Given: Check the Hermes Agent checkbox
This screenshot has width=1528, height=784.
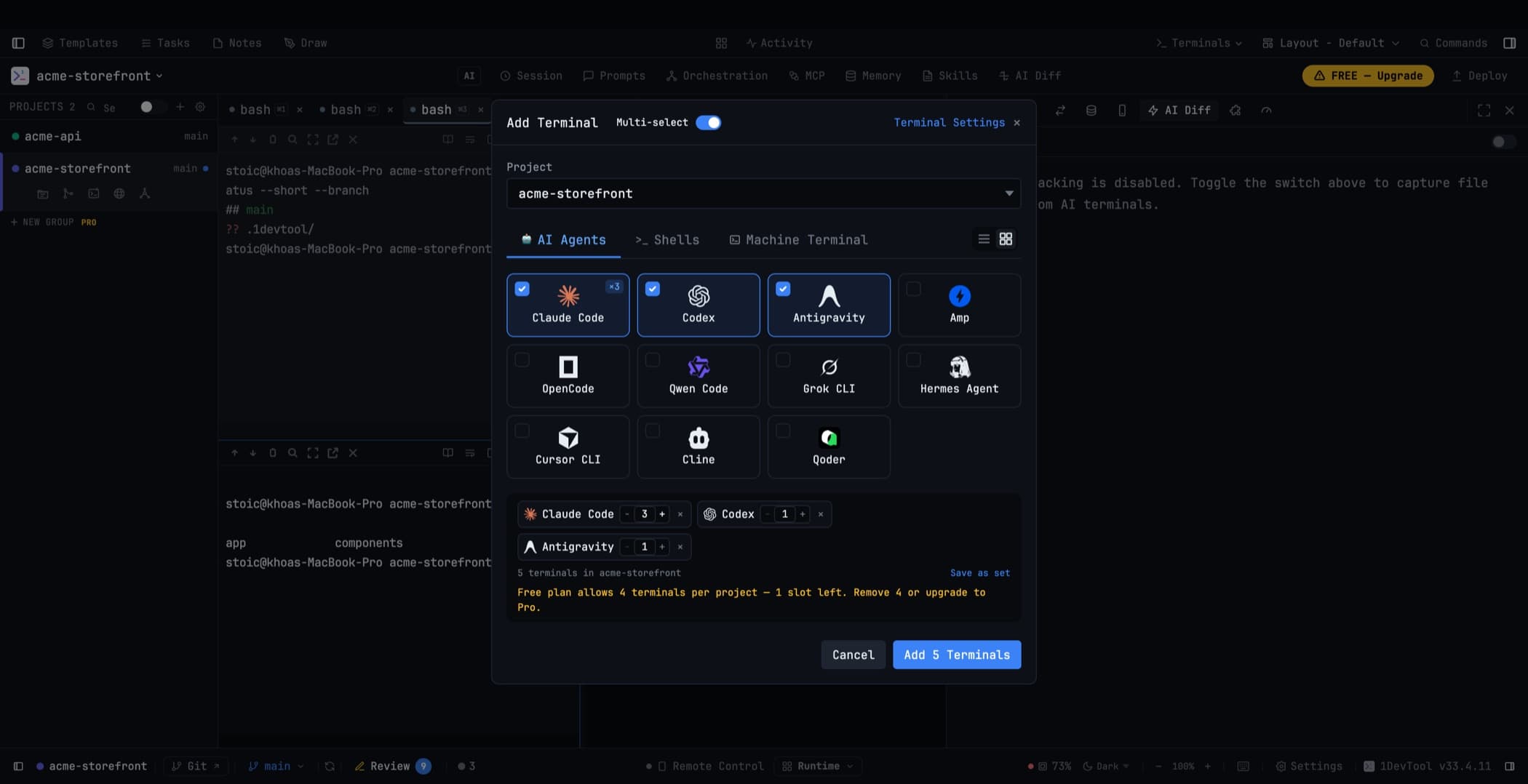Looking at the screenshot, I should (x=913, y=359).
